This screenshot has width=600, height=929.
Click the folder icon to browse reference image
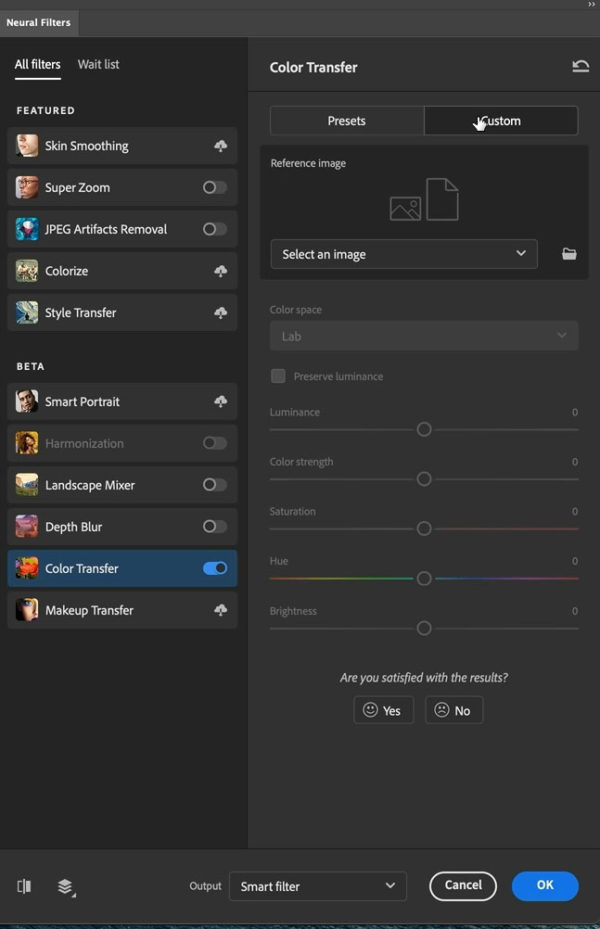569,254
